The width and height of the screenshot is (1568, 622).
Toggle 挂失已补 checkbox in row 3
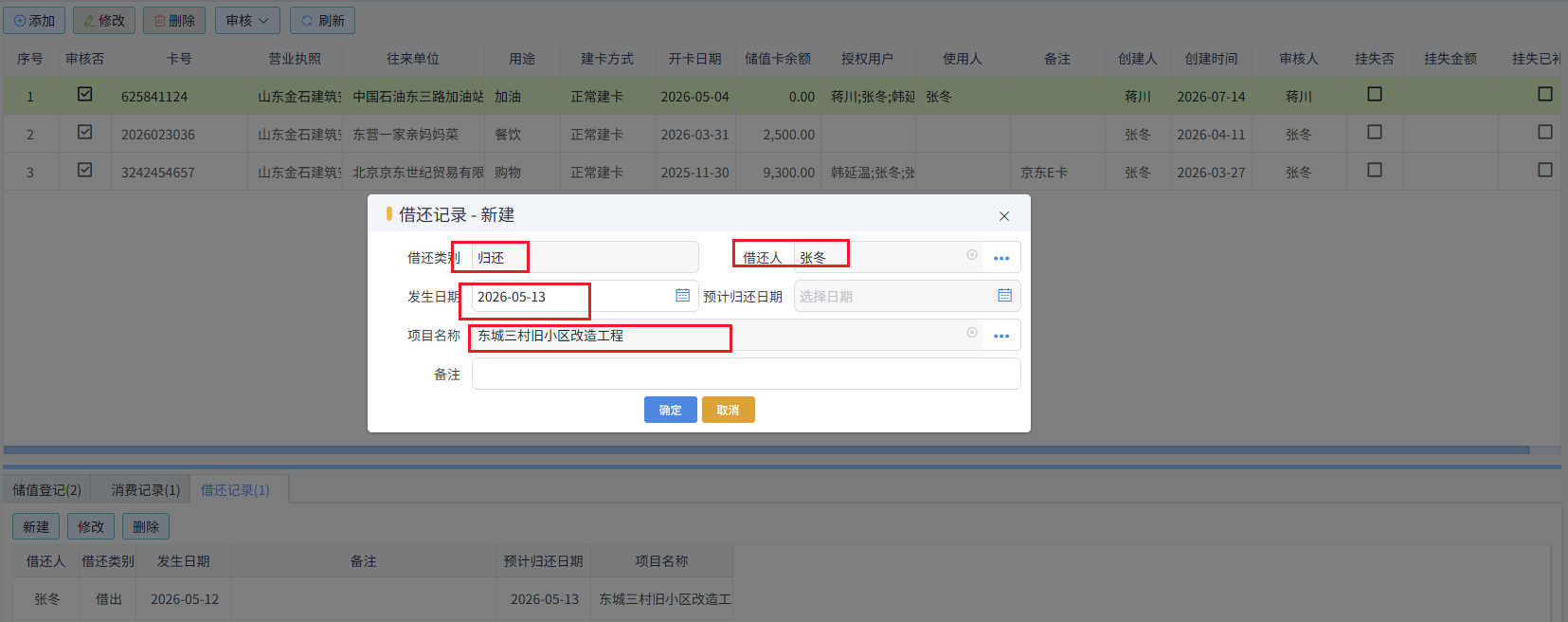click(x=1545, y=170)
